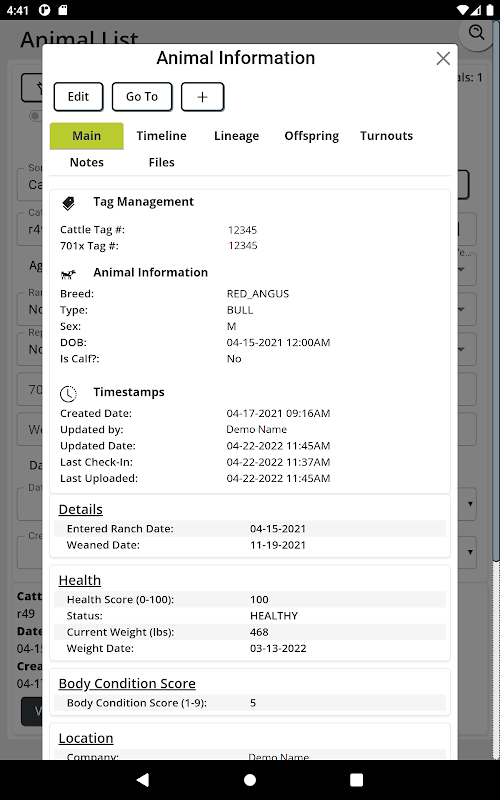Tap Android back navigation button
Viewport: 500px width, 800px height.
click(x=143, y=780)
